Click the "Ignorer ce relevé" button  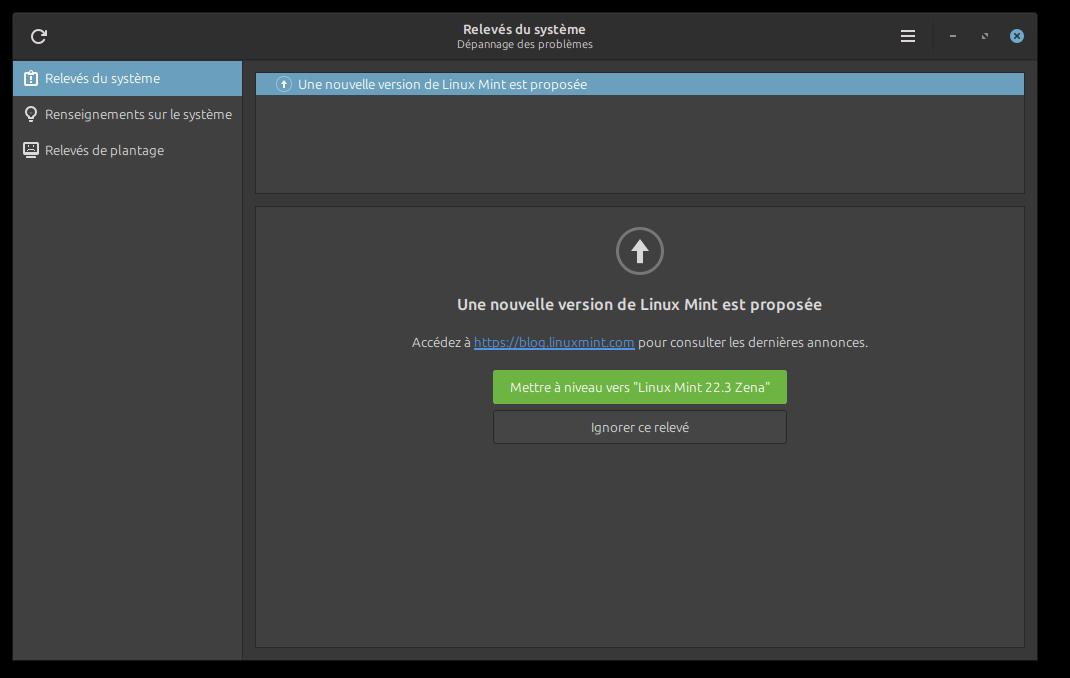[x=640, y=427]
